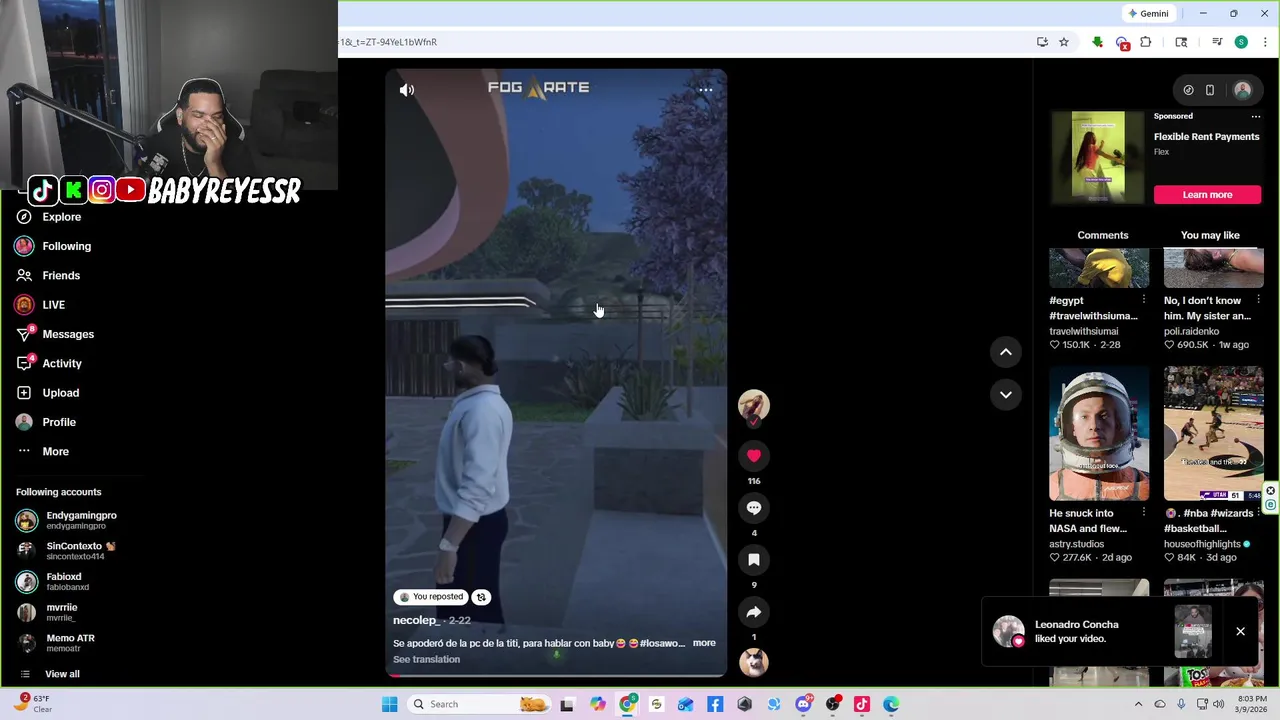Open the video's three-dot options menu

click(x=705, y=90)
